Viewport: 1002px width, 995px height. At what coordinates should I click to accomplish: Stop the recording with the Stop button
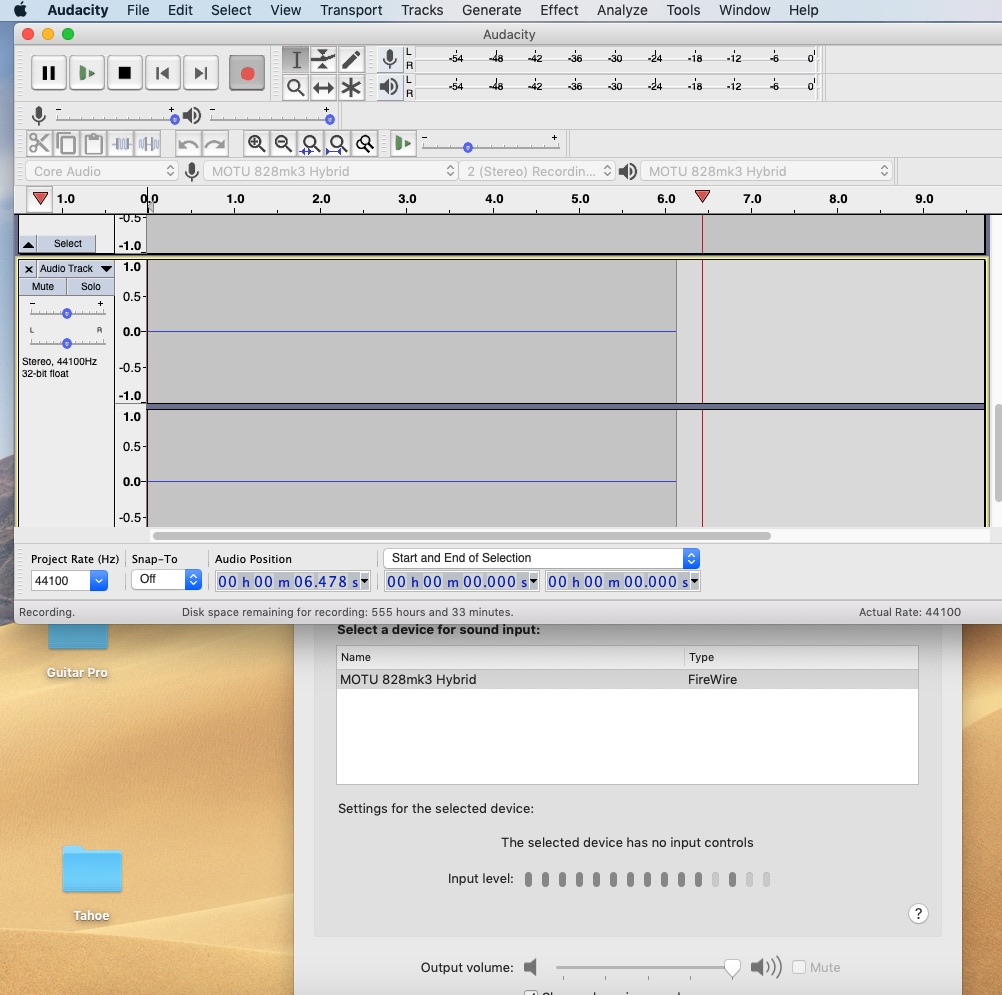pyautogui.click(x=125, y=73)
